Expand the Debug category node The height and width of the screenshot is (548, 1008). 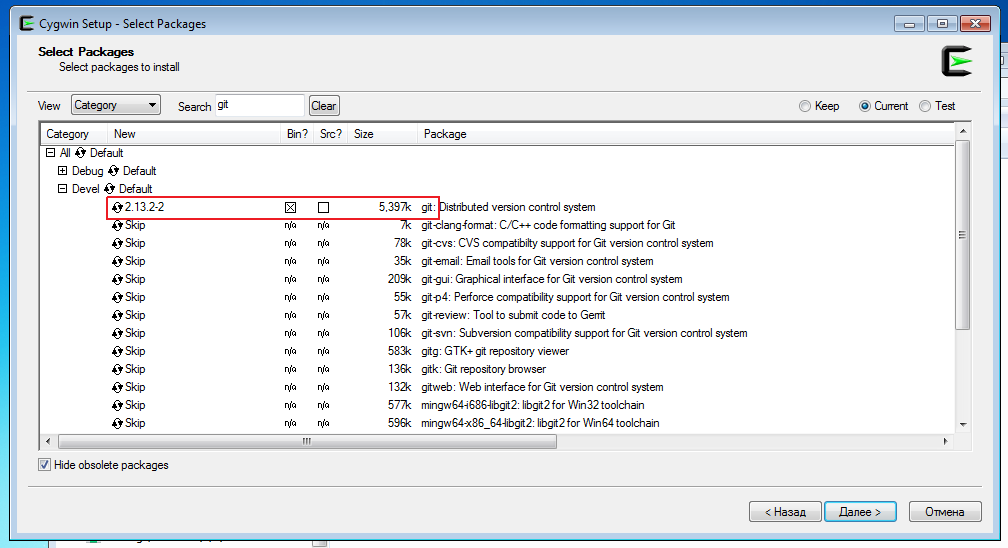62,170
